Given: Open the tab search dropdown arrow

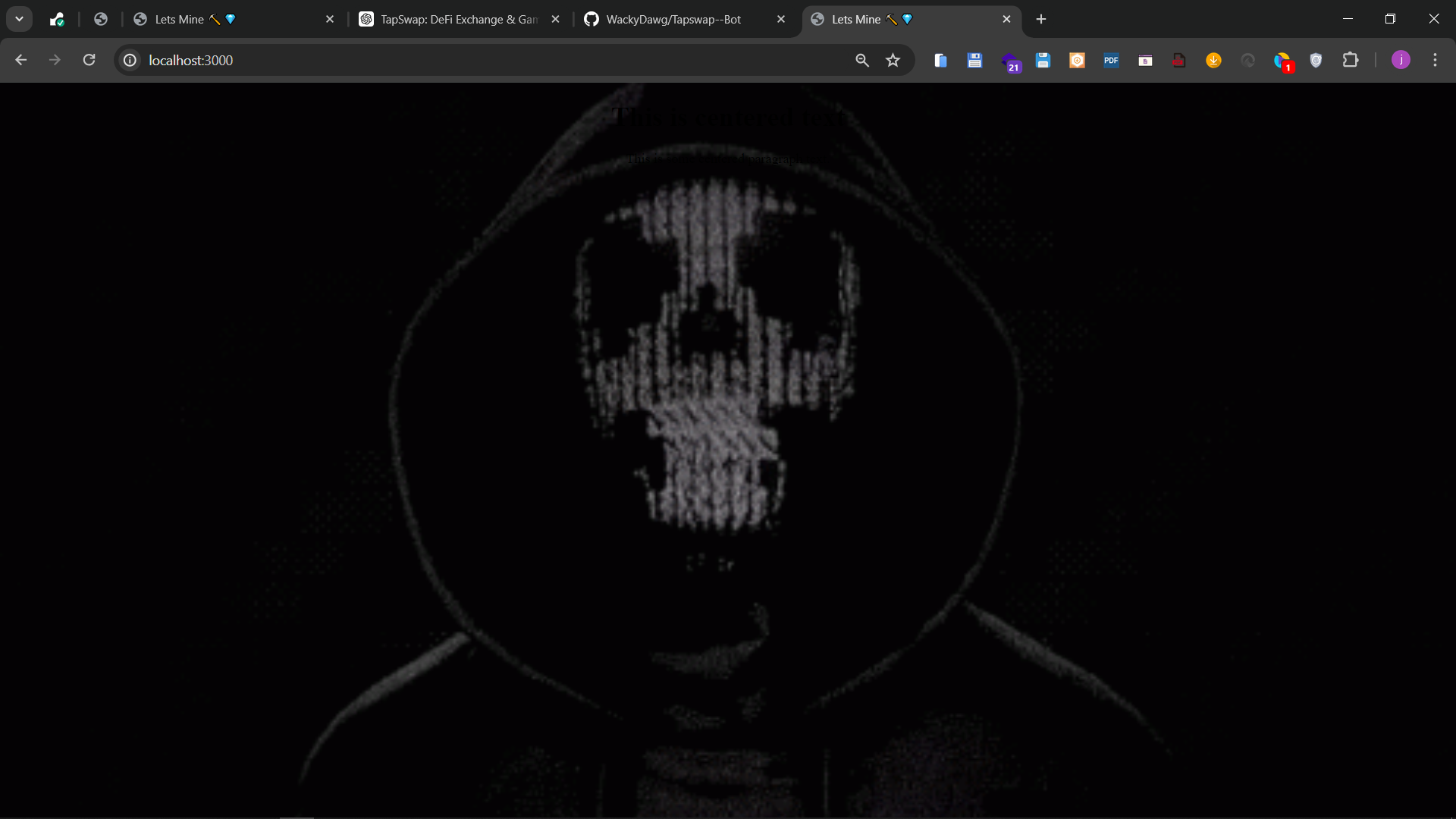Looking at the screenshot, I should 19,19.
